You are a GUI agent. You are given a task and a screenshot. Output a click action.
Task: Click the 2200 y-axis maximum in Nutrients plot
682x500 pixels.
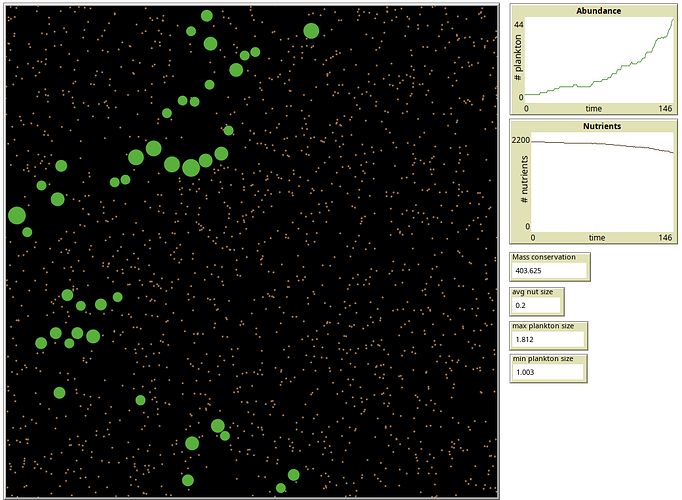[521, 140]
